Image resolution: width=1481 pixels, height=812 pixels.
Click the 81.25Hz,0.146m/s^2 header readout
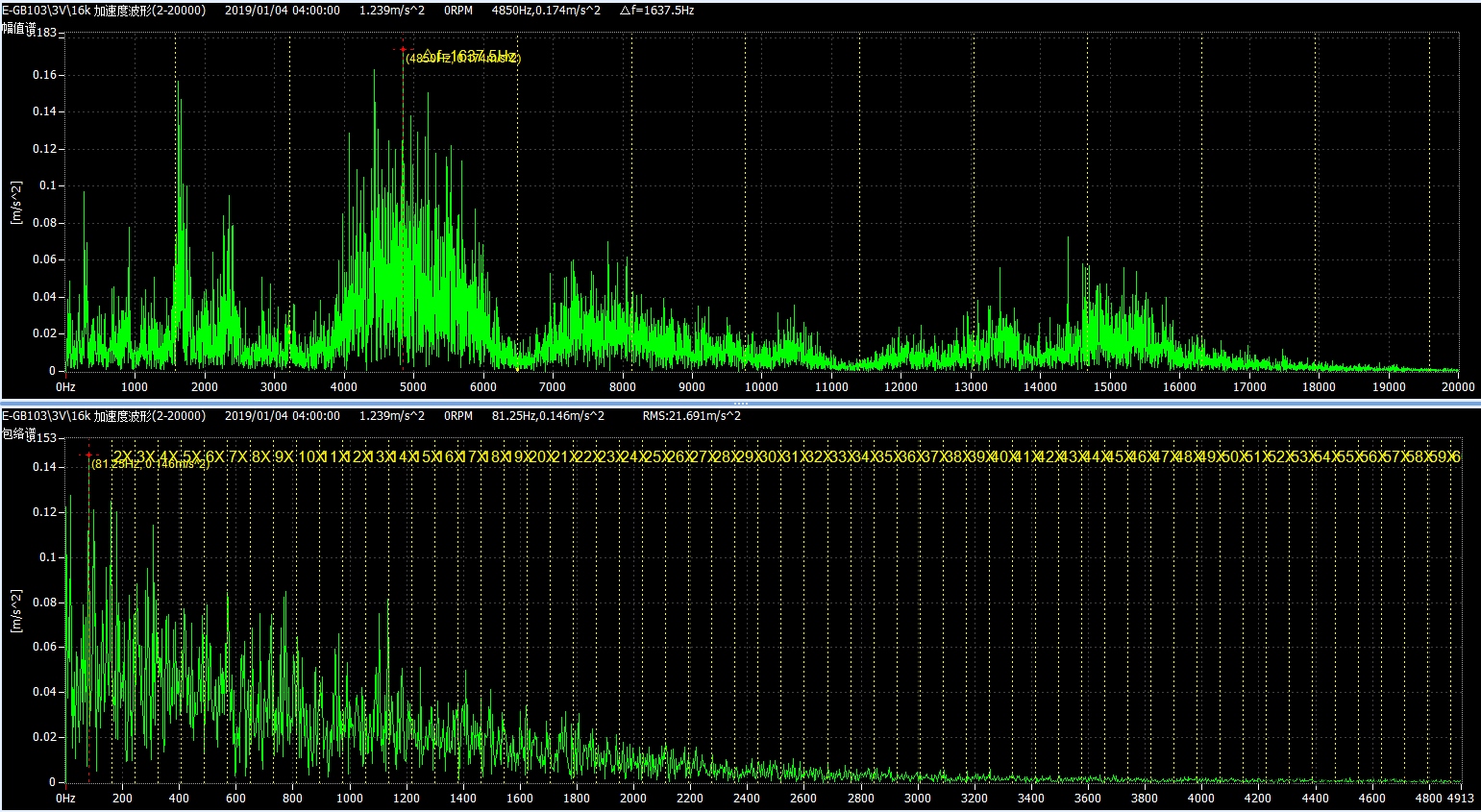point(548,416)
